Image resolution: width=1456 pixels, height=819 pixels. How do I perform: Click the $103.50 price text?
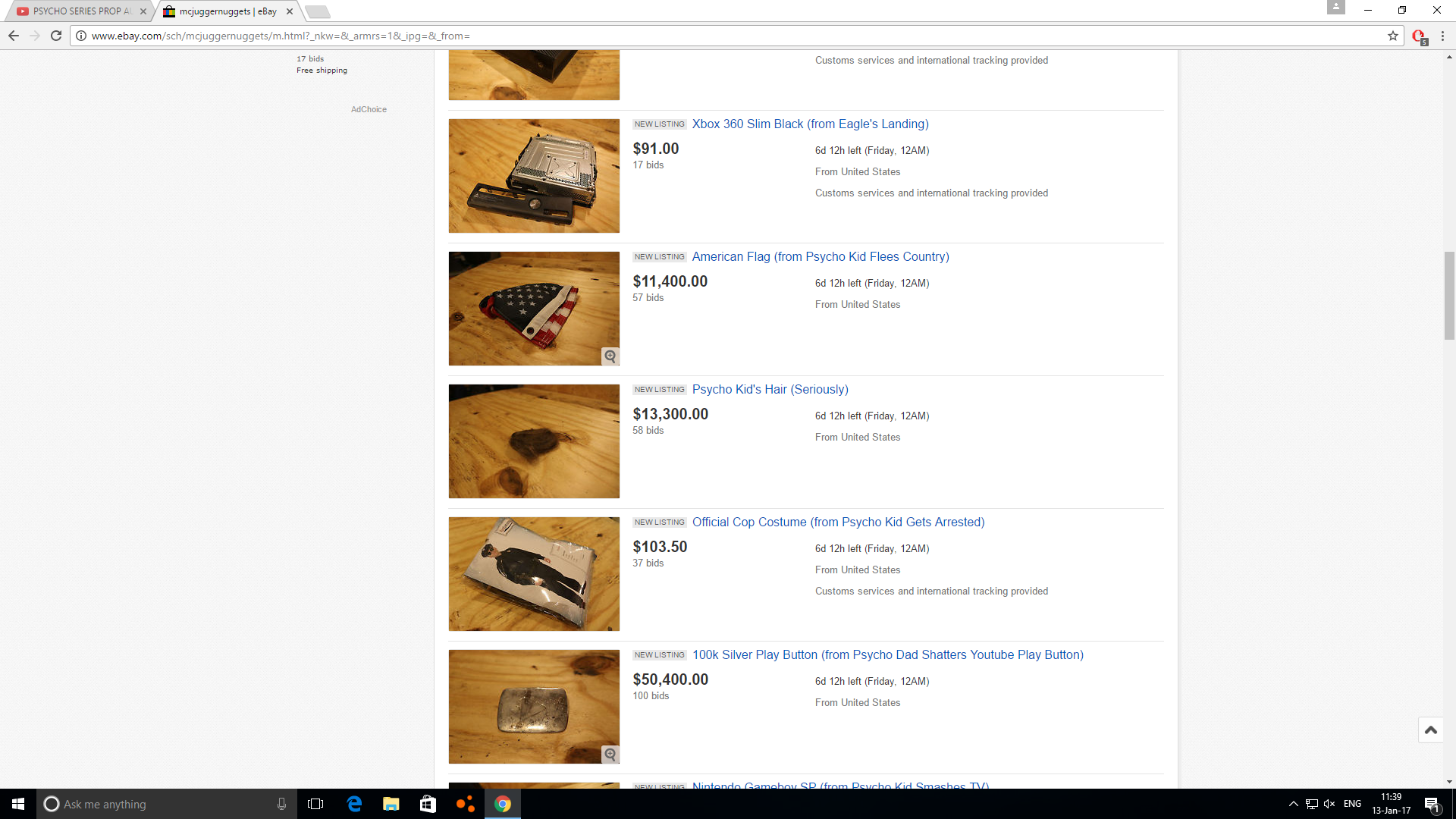660,547
